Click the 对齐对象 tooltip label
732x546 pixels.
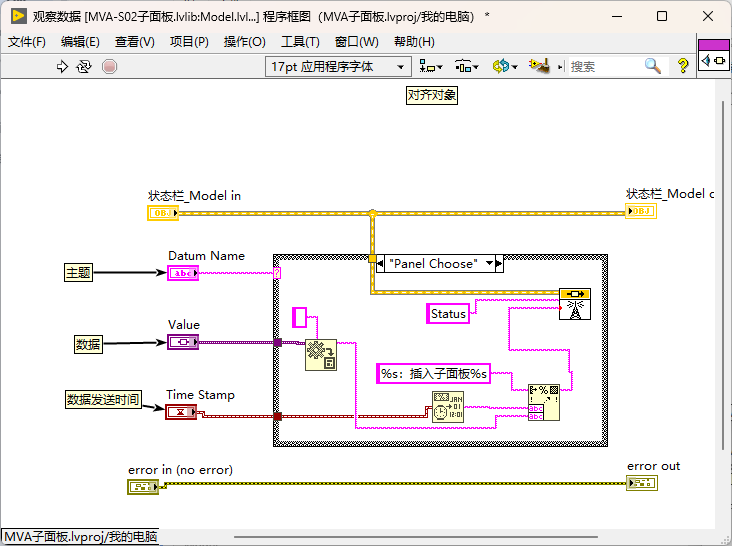pyautogui.click(x=432, y=95)
